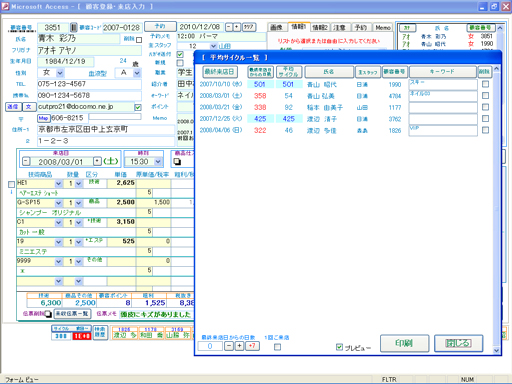
Task: Click the plus button beside 2010/12/08
Action: click(237, 27)
